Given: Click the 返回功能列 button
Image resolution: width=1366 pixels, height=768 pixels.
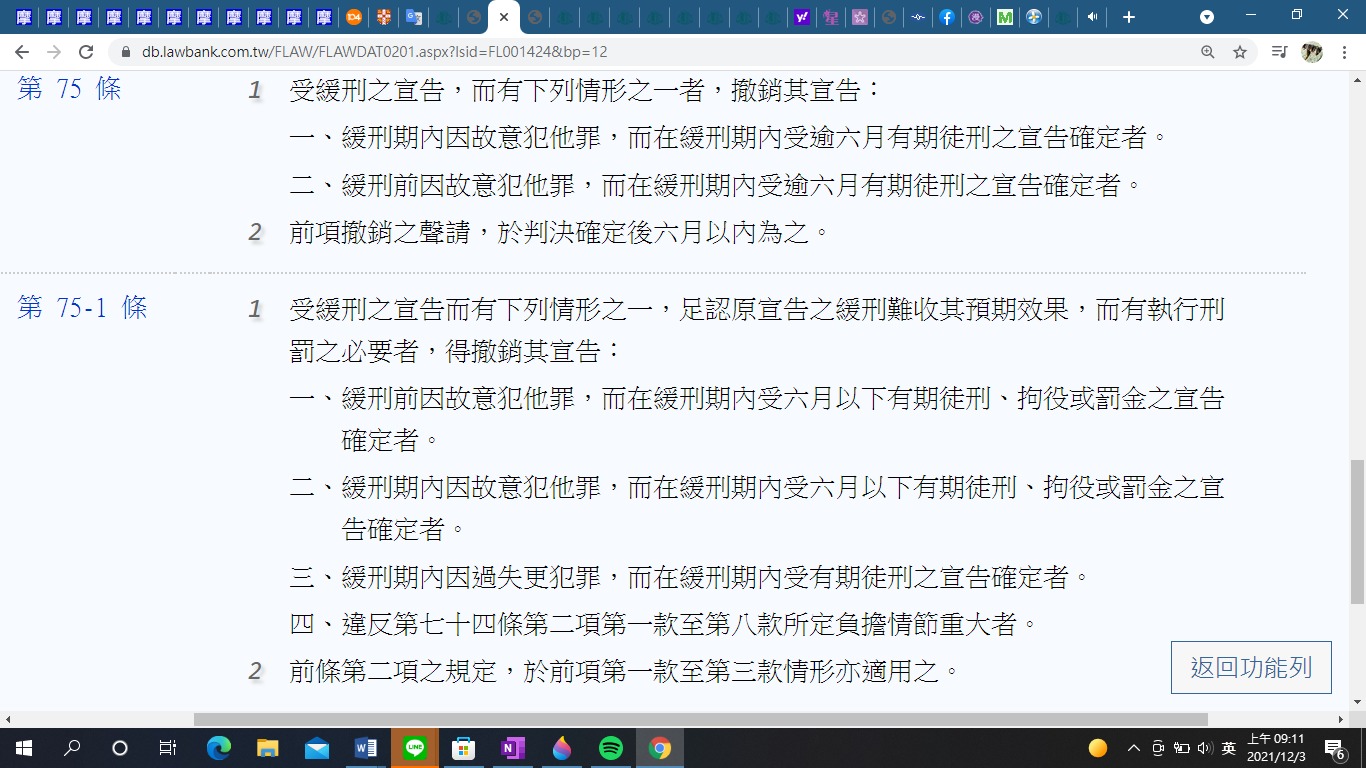Looking at the screenshot, I should click(1251, 667).
